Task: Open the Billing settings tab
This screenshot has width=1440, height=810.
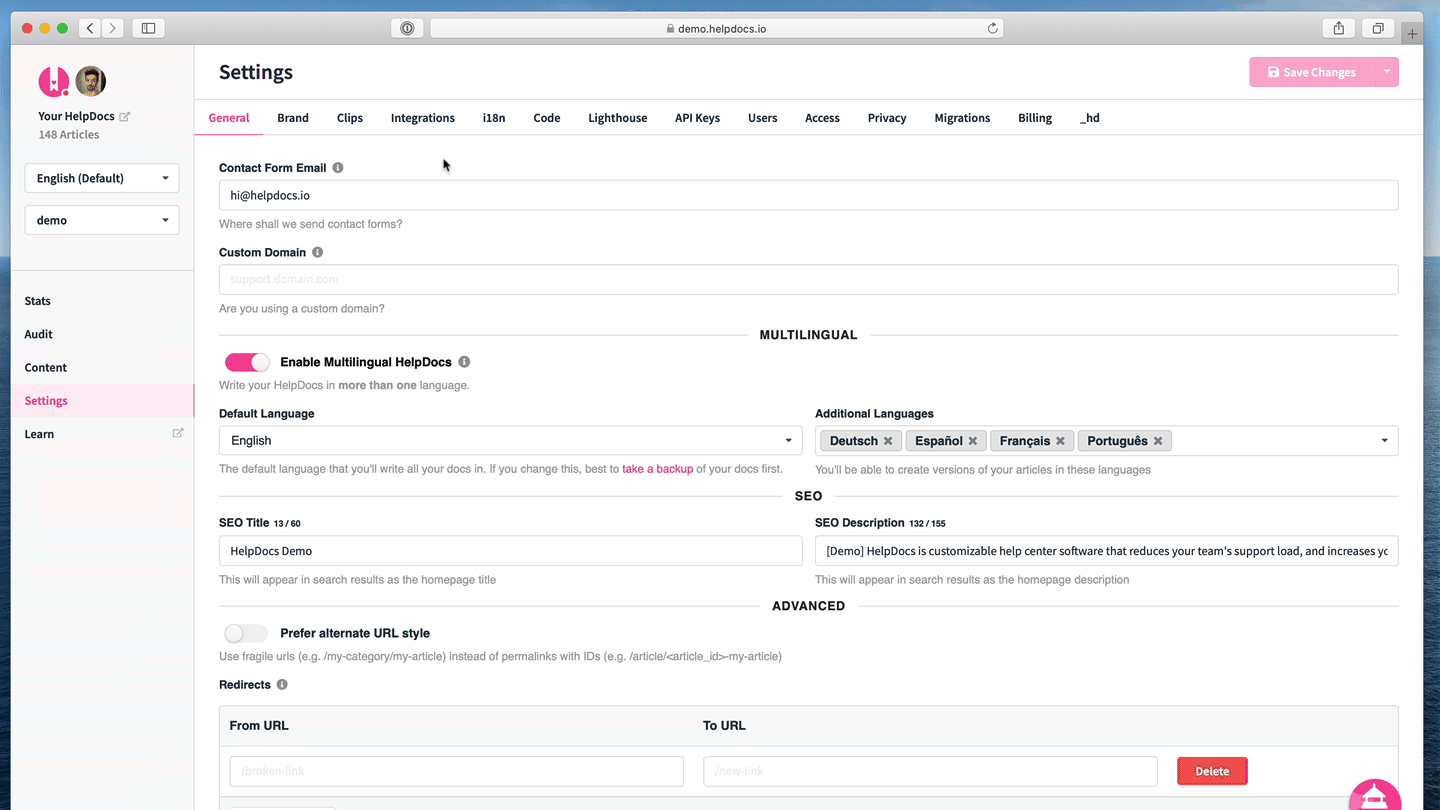Action: (x=1035, y=118)
